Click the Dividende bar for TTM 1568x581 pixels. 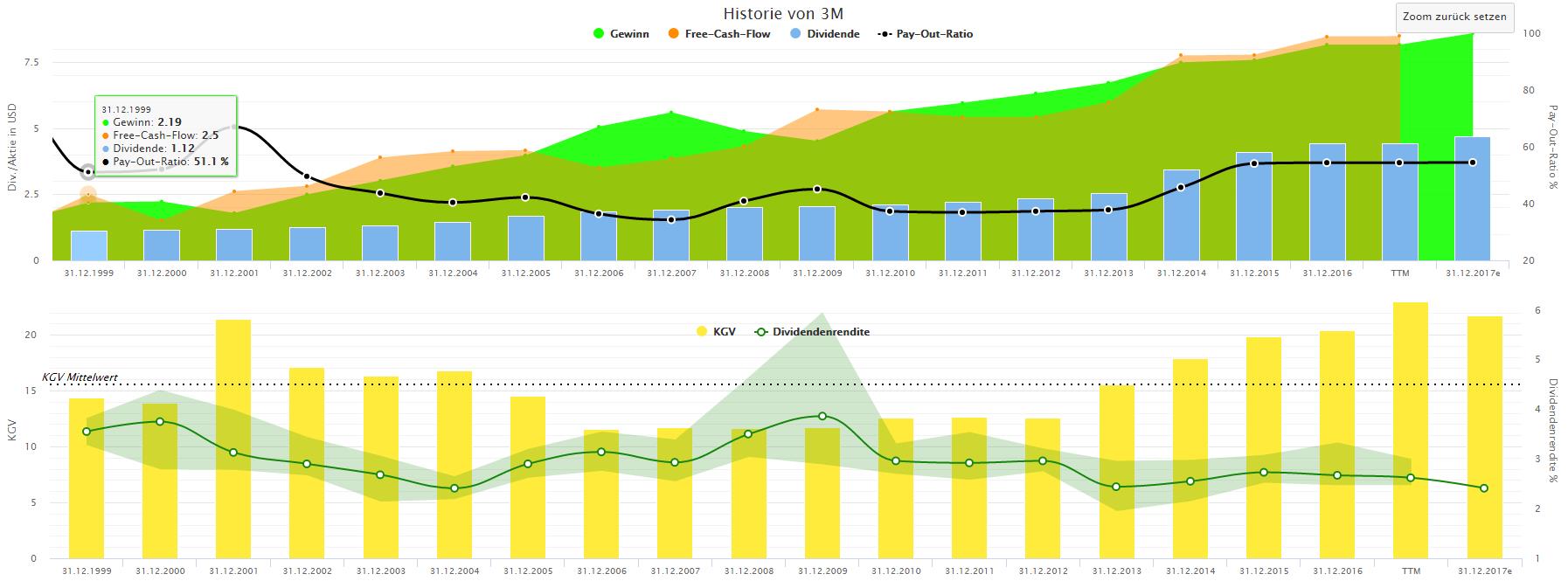1399,202
